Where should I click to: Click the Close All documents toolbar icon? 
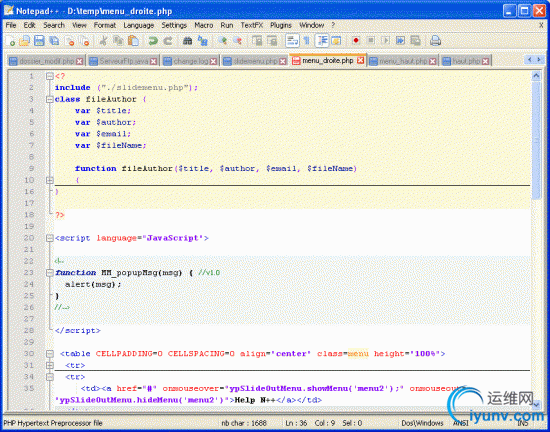(85, 41)
